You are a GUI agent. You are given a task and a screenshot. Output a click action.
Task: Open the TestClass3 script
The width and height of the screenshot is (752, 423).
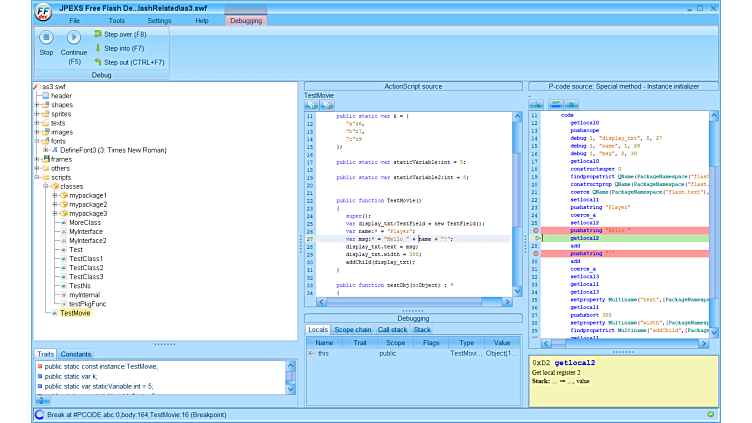[x=86, y=277]
